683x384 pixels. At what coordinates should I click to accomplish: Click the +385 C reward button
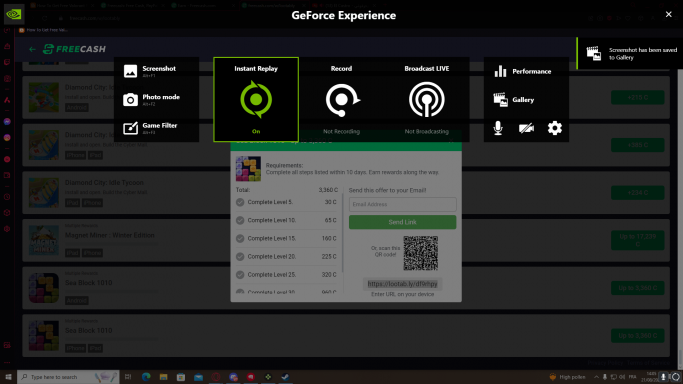638,145
